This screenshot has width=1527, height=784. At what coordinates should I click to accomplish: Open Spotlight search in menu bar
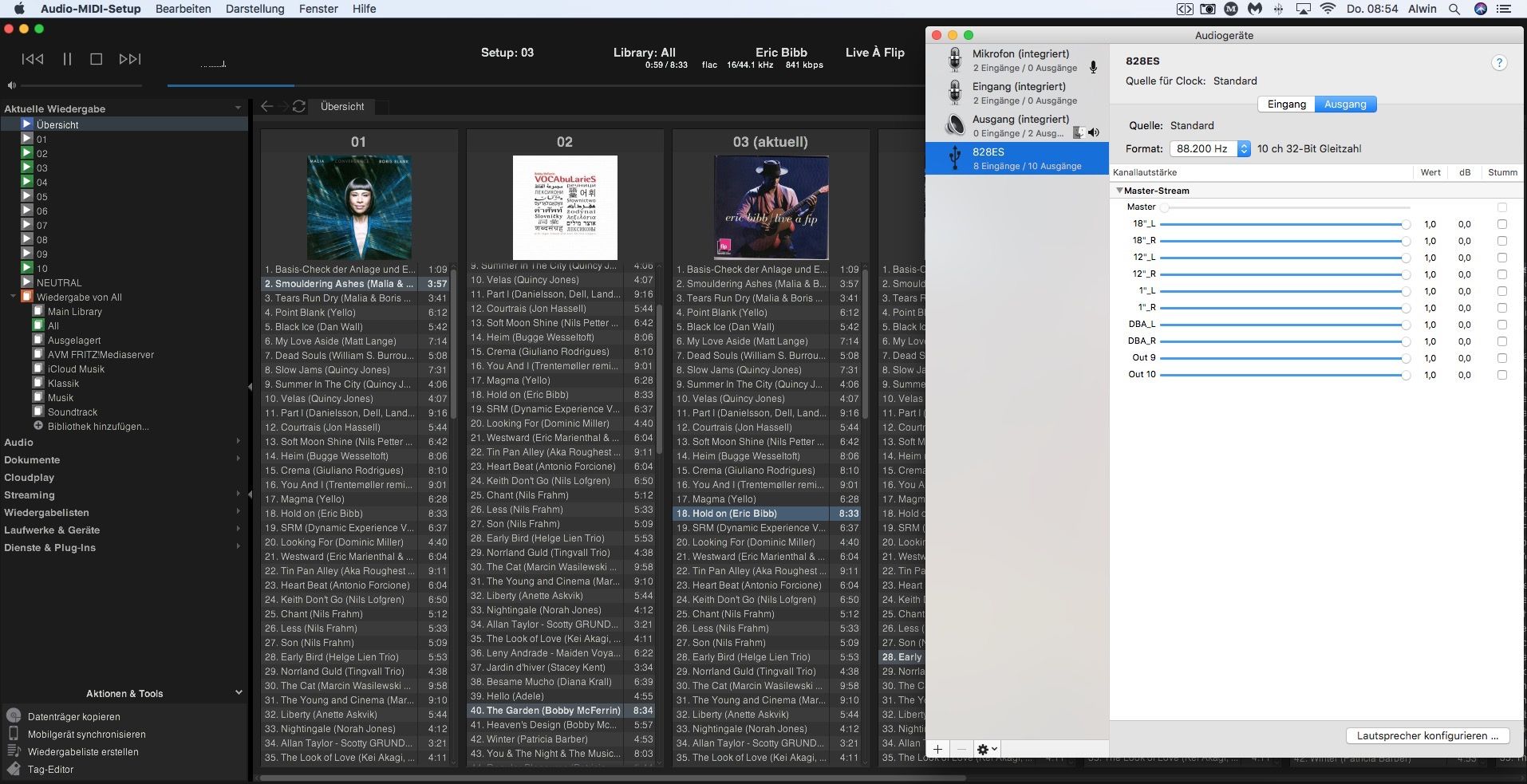click(x=1454, y=9)
